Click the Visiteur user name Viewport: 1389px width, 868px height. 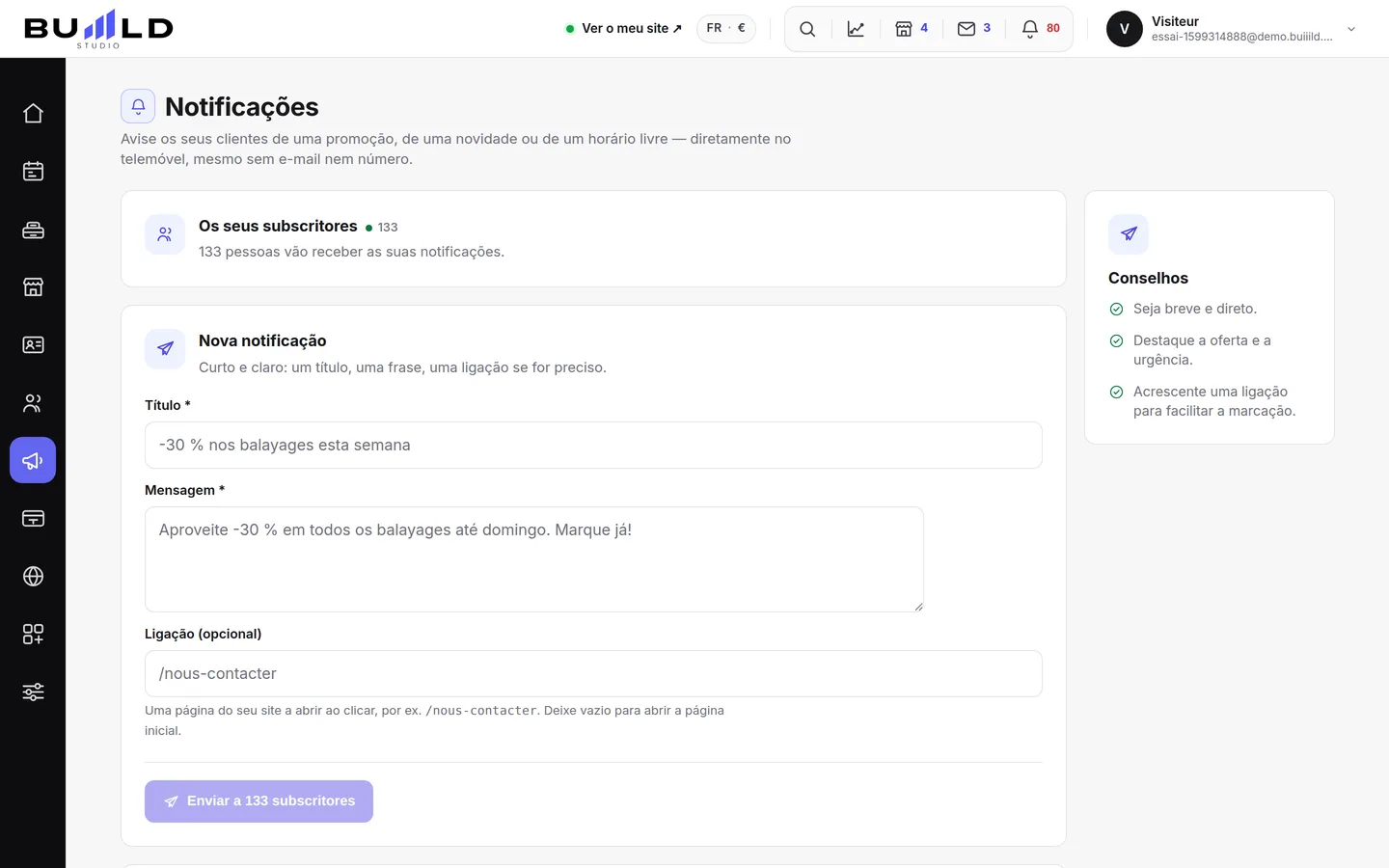click(x=1175, y=21)
